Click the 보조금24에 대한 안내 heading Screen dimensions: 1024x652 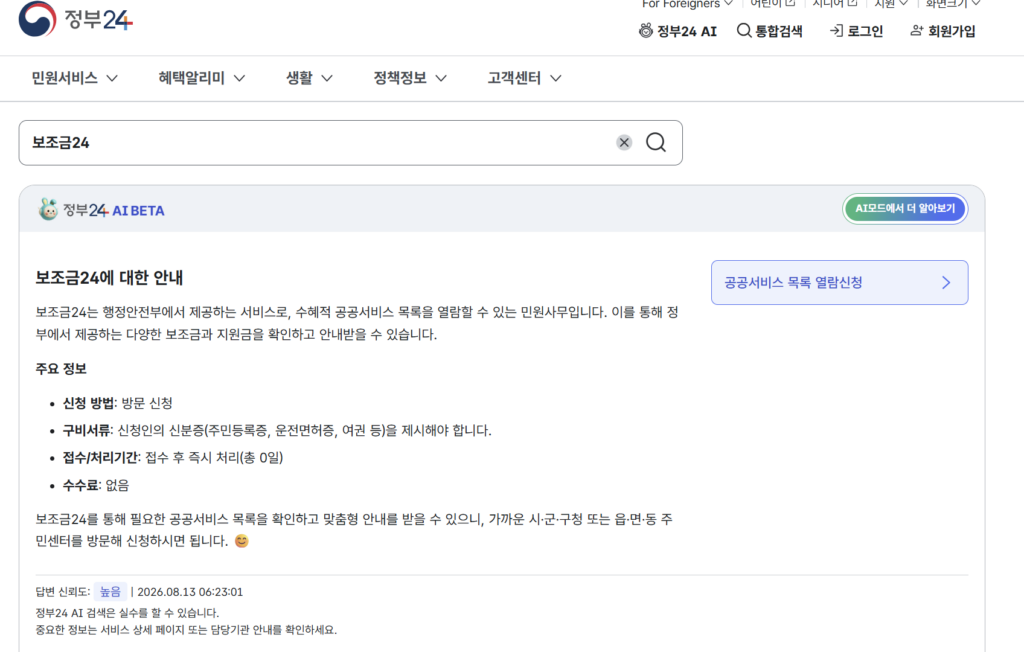(109, 278)
